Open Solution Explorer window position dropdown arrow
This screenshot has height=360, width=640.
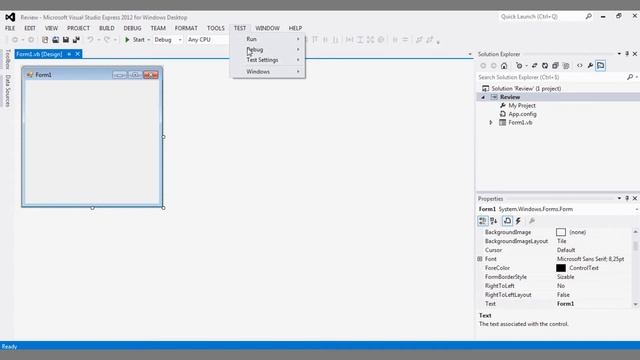(x=619, y=54)
